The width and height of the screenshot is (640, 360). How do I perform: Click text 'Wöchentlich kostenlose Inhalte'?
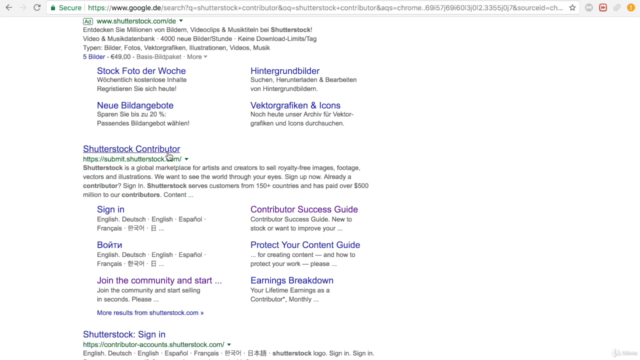(x=142, y=80)
